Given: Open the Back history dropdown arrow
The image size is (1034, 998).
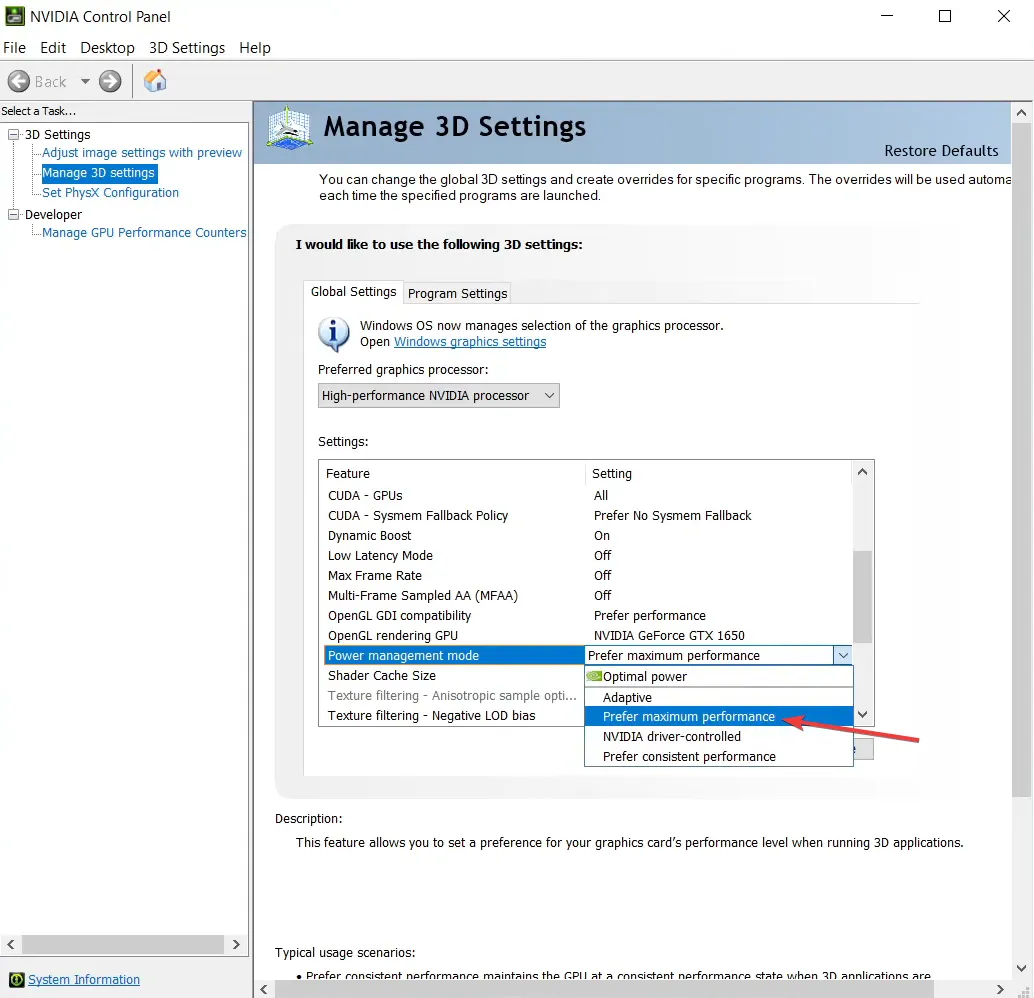Looking at the screenshot, I should (x=85, y=82).
